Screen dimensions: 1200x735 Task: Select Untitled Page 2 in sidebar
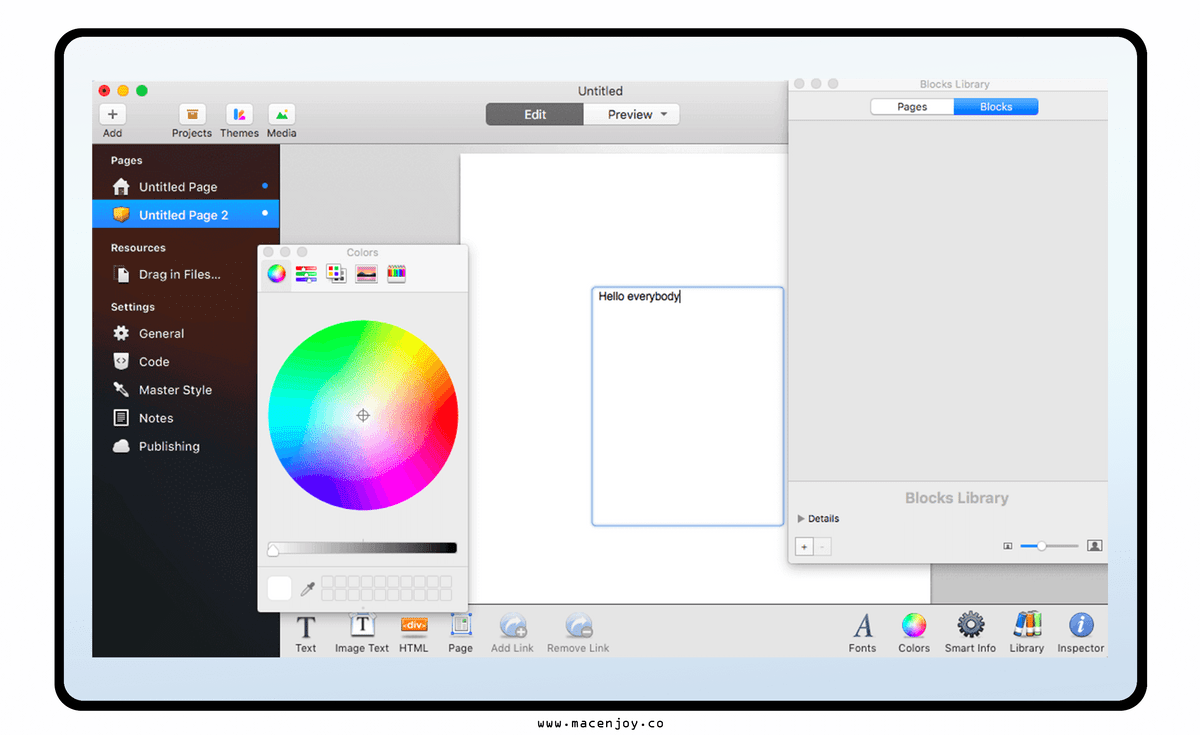pos(186,215)
